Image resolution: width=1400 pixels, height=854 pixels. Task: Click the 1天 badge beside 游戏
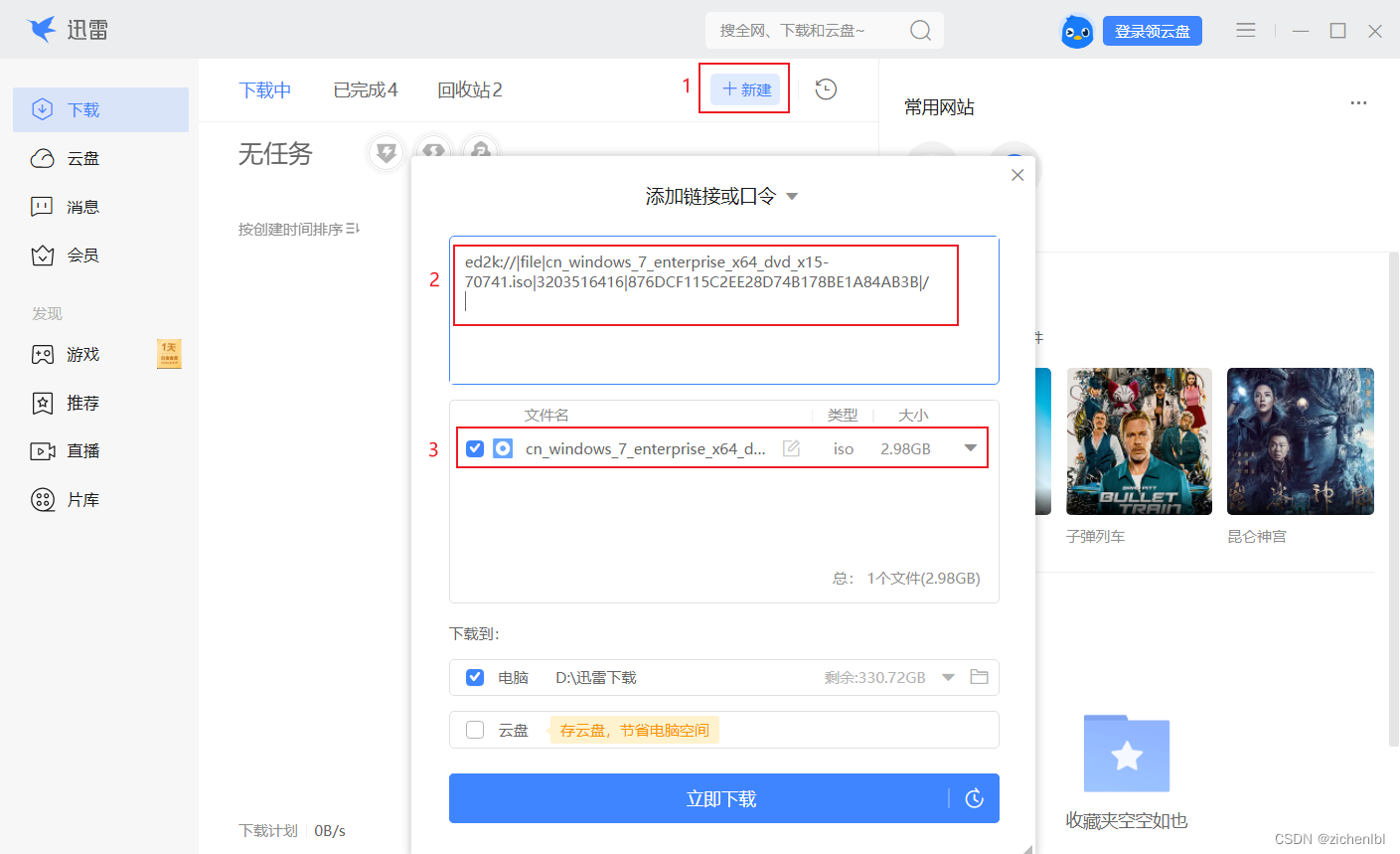tap(169, 353)
